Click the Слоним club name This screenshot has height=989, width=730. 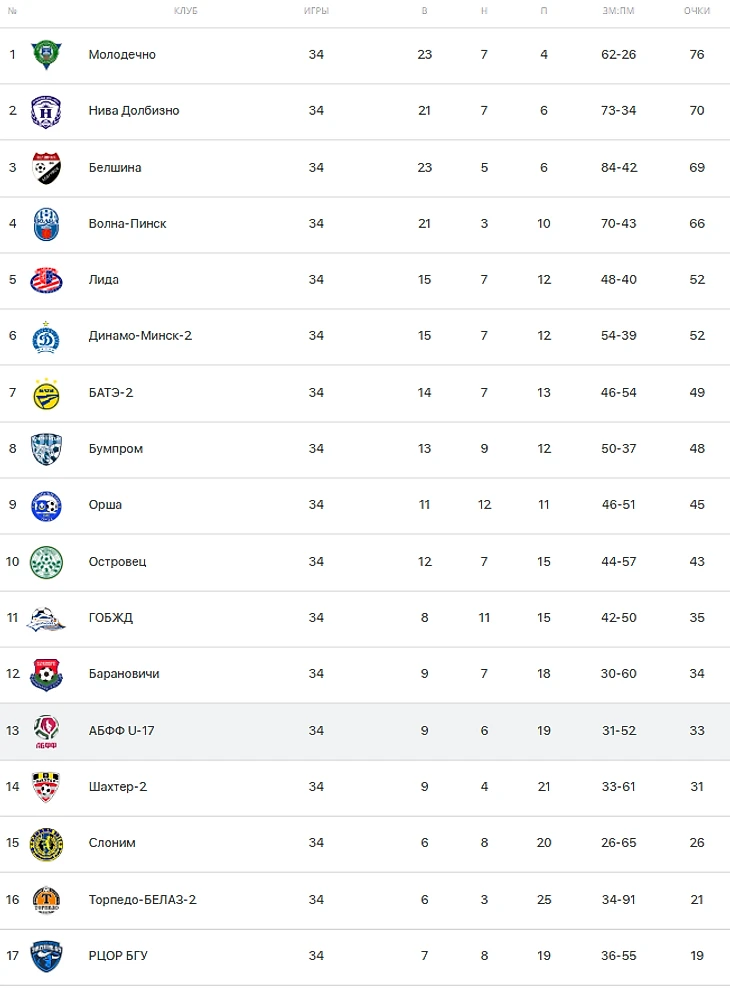(112, 843)
